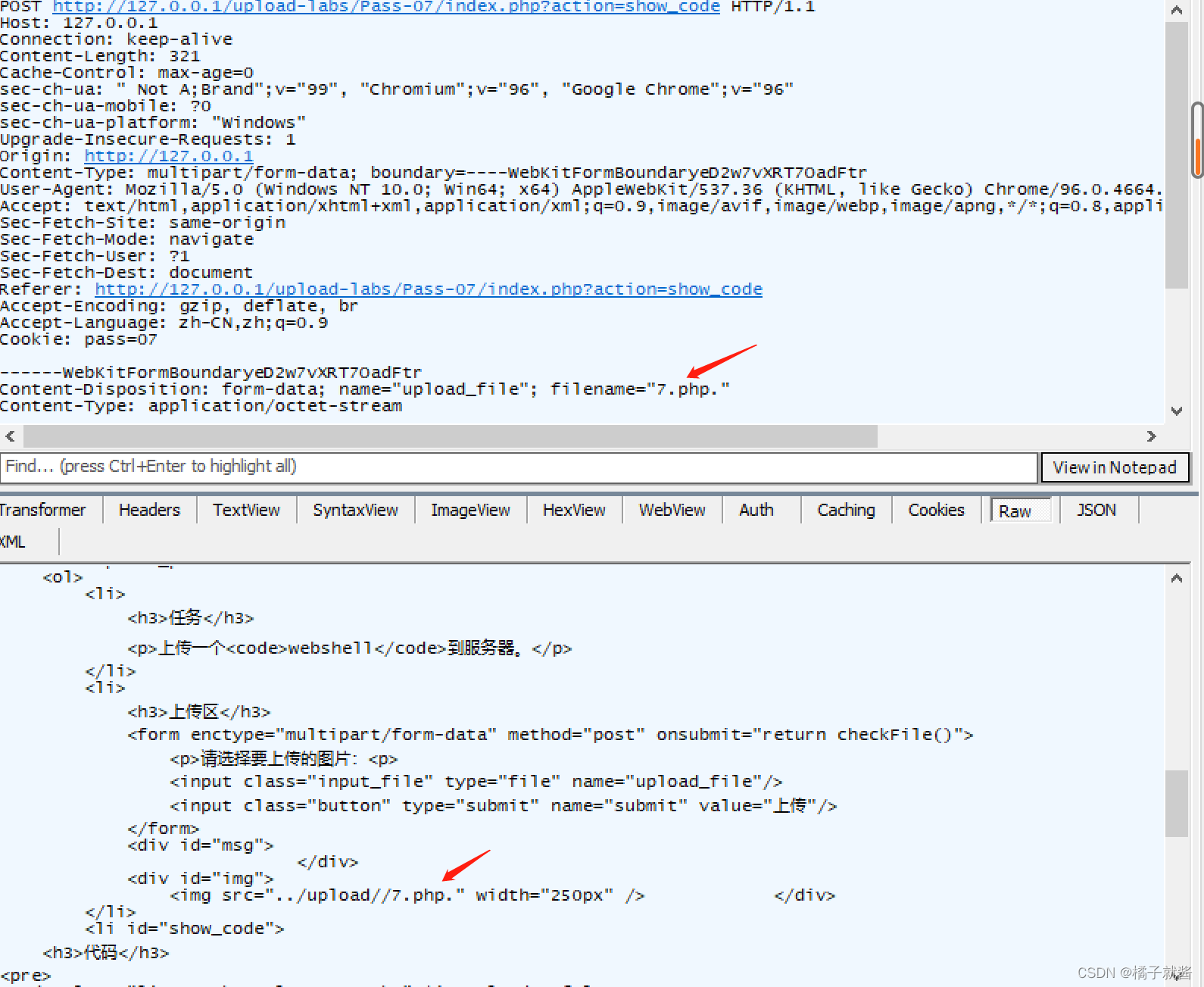Image resolution: width=1204 pixels, height=987 pixels.
Task: Click the Accept-Language: zh-CN line
Action: (x=164, y=323)
